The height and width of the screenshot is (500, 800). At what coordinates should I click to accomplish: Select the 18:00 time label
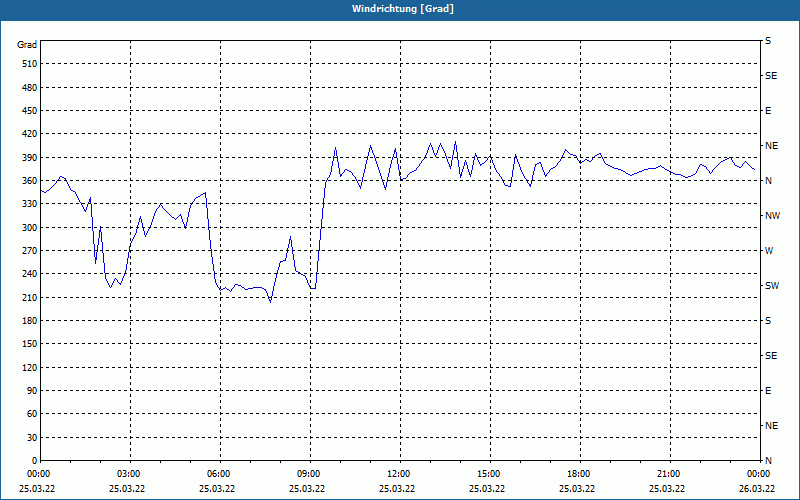pos(578,474)
